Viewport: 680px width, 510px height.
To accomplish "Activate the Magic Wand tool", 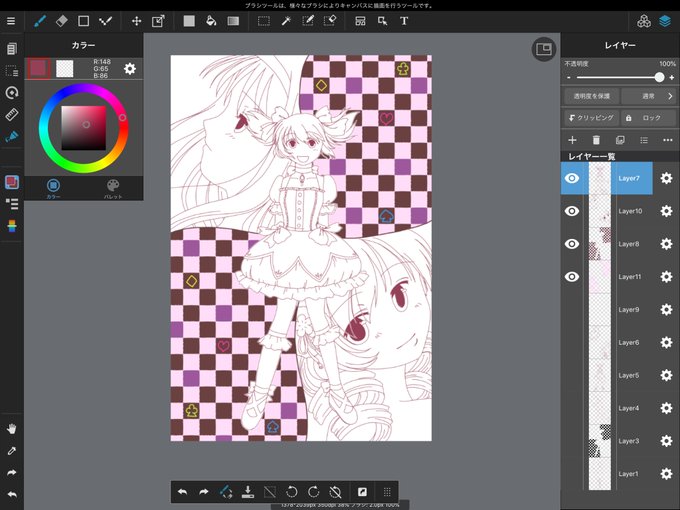I will click(x=286, y=21).
